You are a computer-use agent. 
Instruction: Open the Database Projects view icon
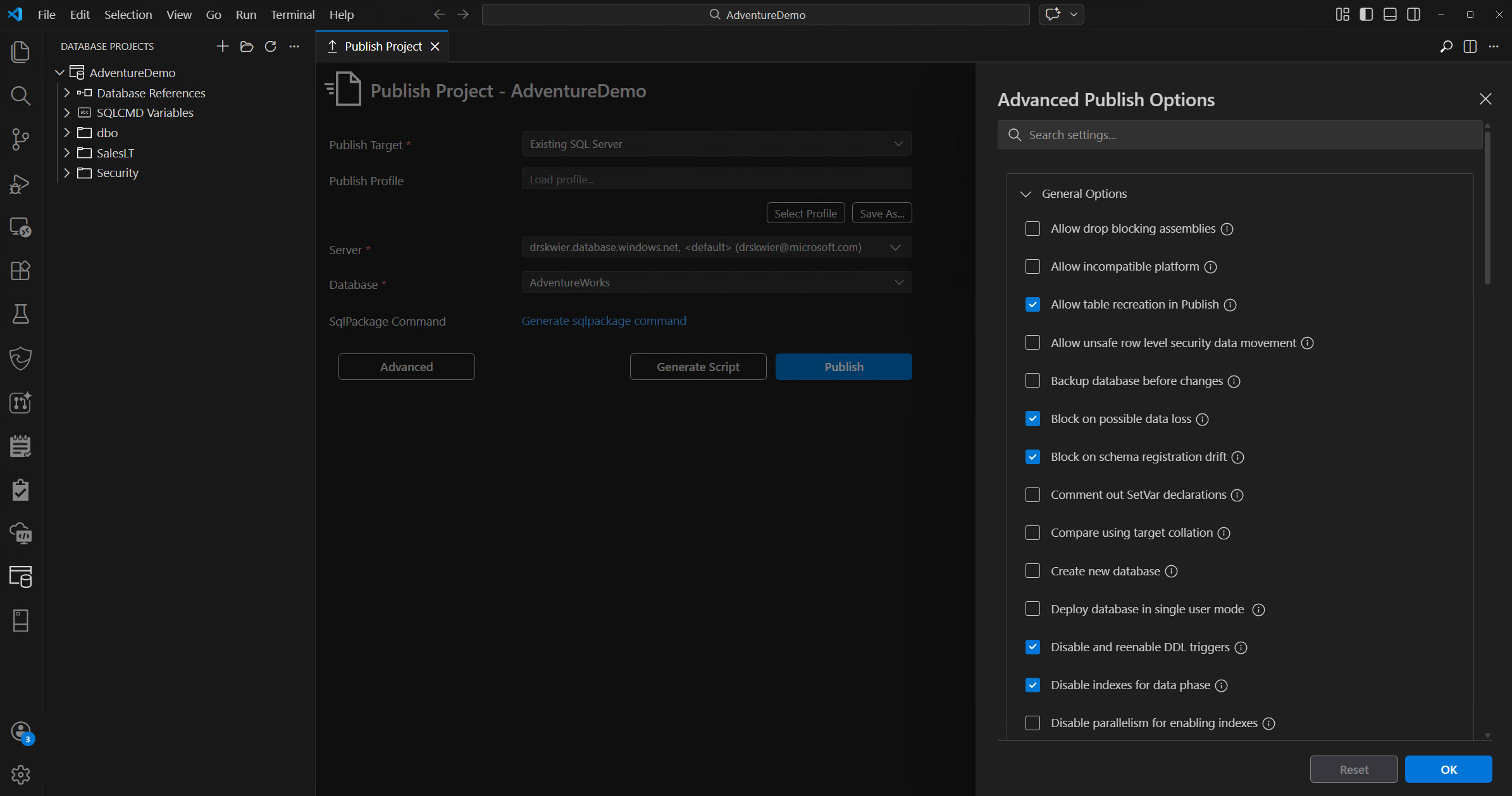click(x=20, y=577)
